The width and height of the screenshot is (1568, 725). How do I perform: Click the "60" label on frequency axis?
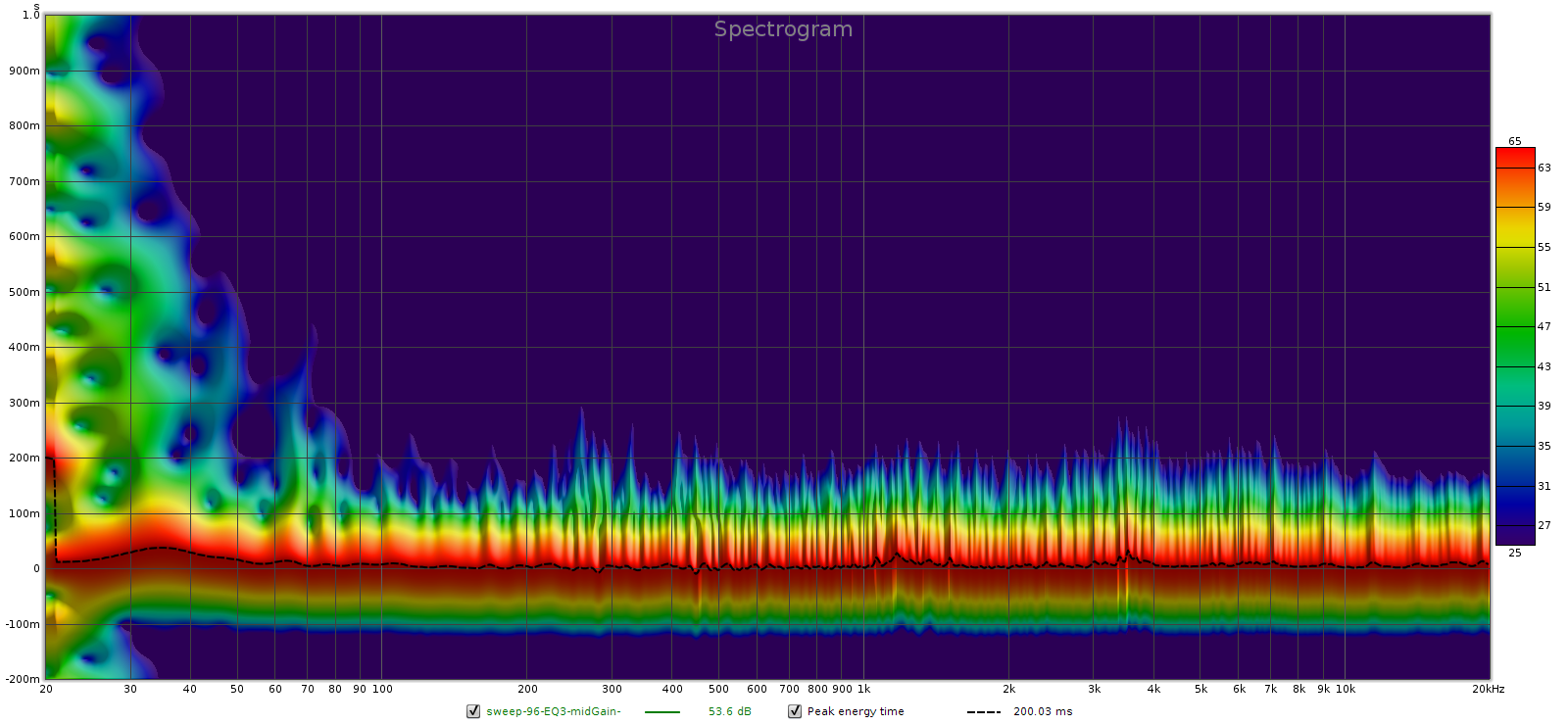pos(275,689)
